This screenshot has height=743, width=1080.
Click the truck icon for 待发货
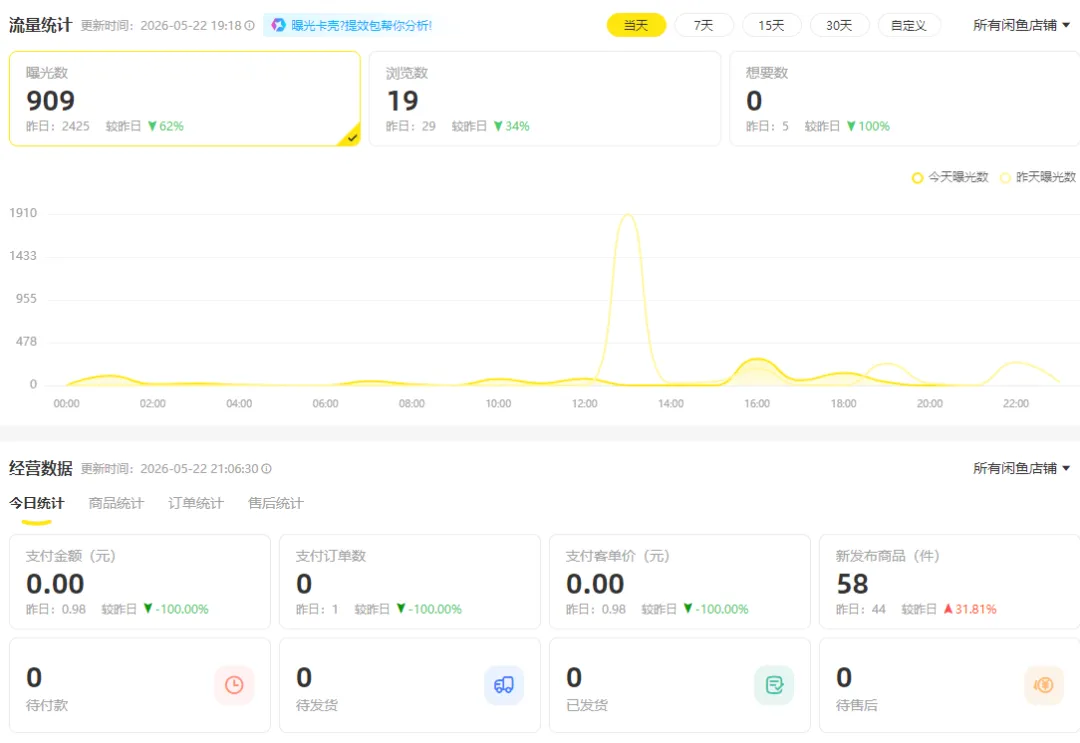503,684
